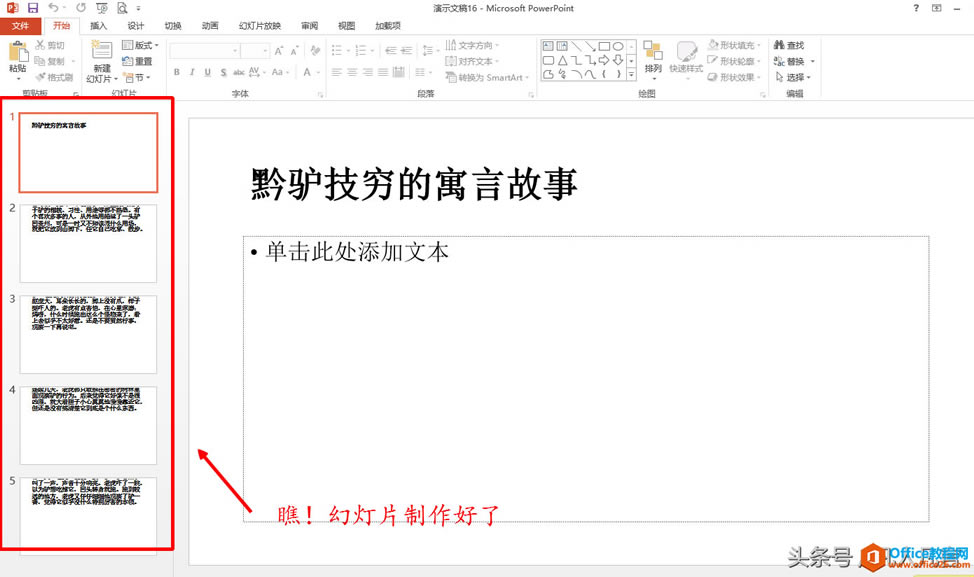Viewport: 974px width, 577px height.
Task: Open the 文件 (File) tab
Action: pyautogui.click(x=20, y=26)
